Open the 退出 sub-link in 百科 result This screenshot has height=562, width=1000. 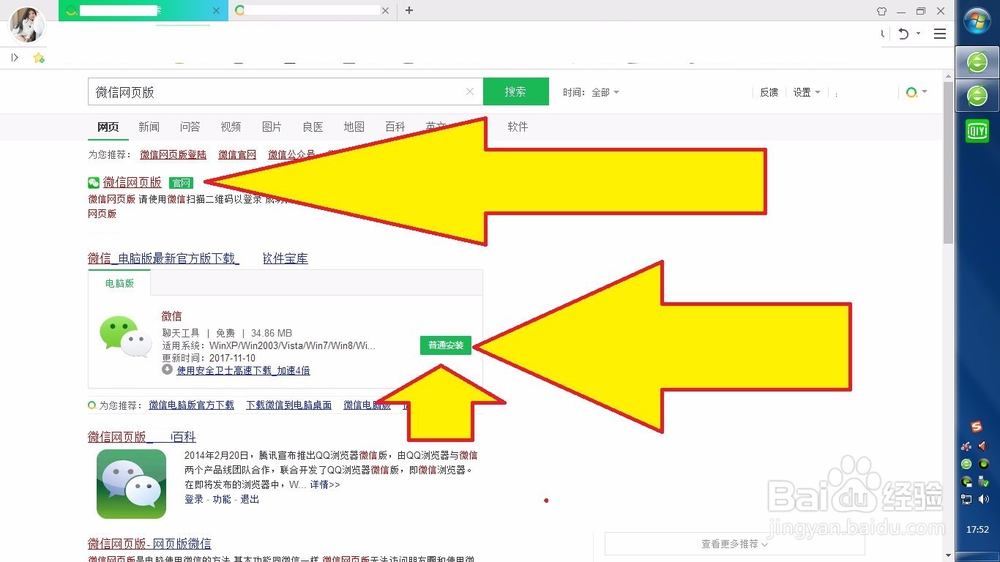click(249, 499)
